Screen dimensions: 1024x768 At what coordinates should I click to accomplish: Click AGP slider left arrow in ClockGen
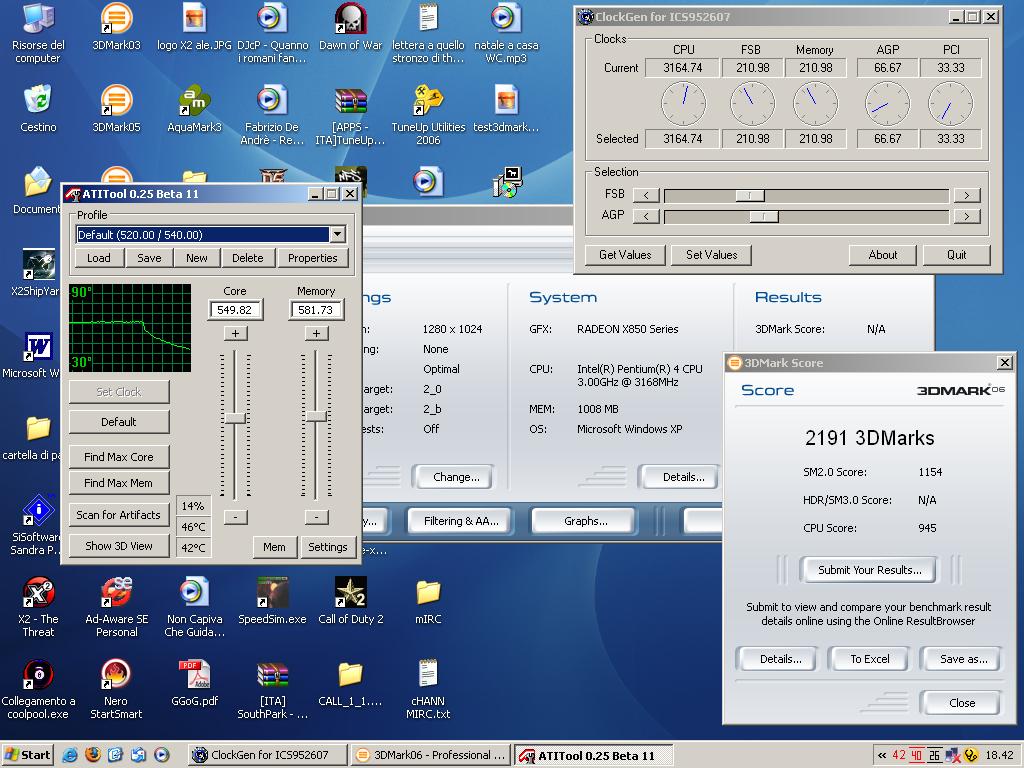pos(647,216)
